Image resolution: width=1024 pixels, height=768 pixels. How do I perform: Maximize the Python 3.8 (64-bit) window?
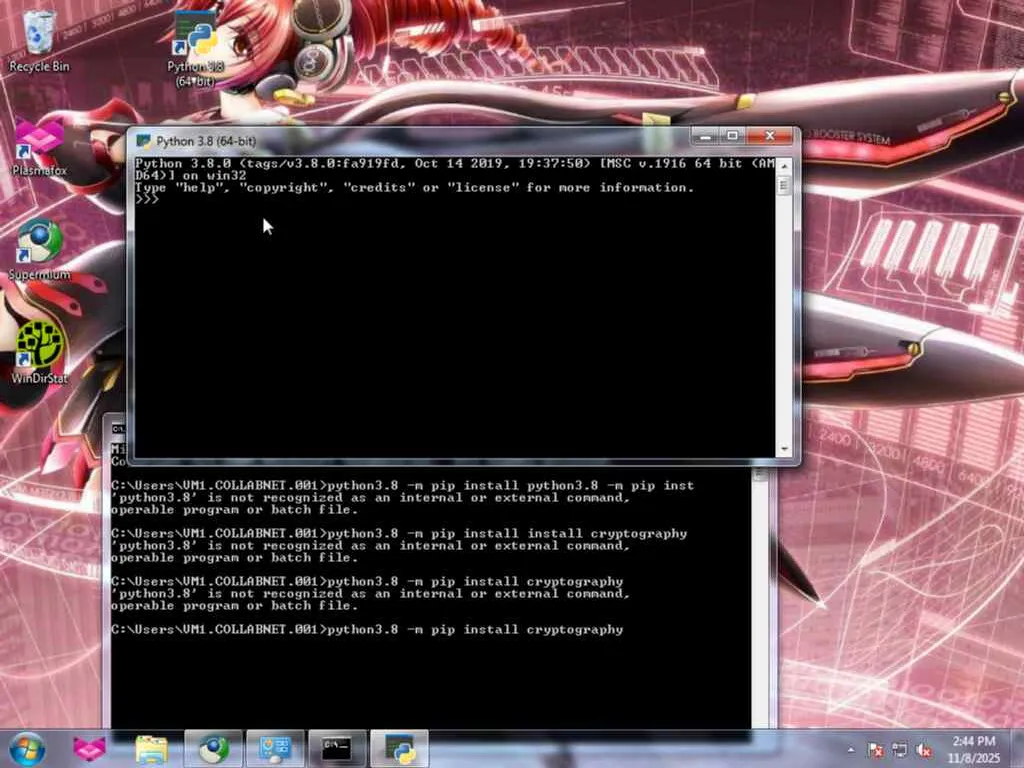point(732,136)
